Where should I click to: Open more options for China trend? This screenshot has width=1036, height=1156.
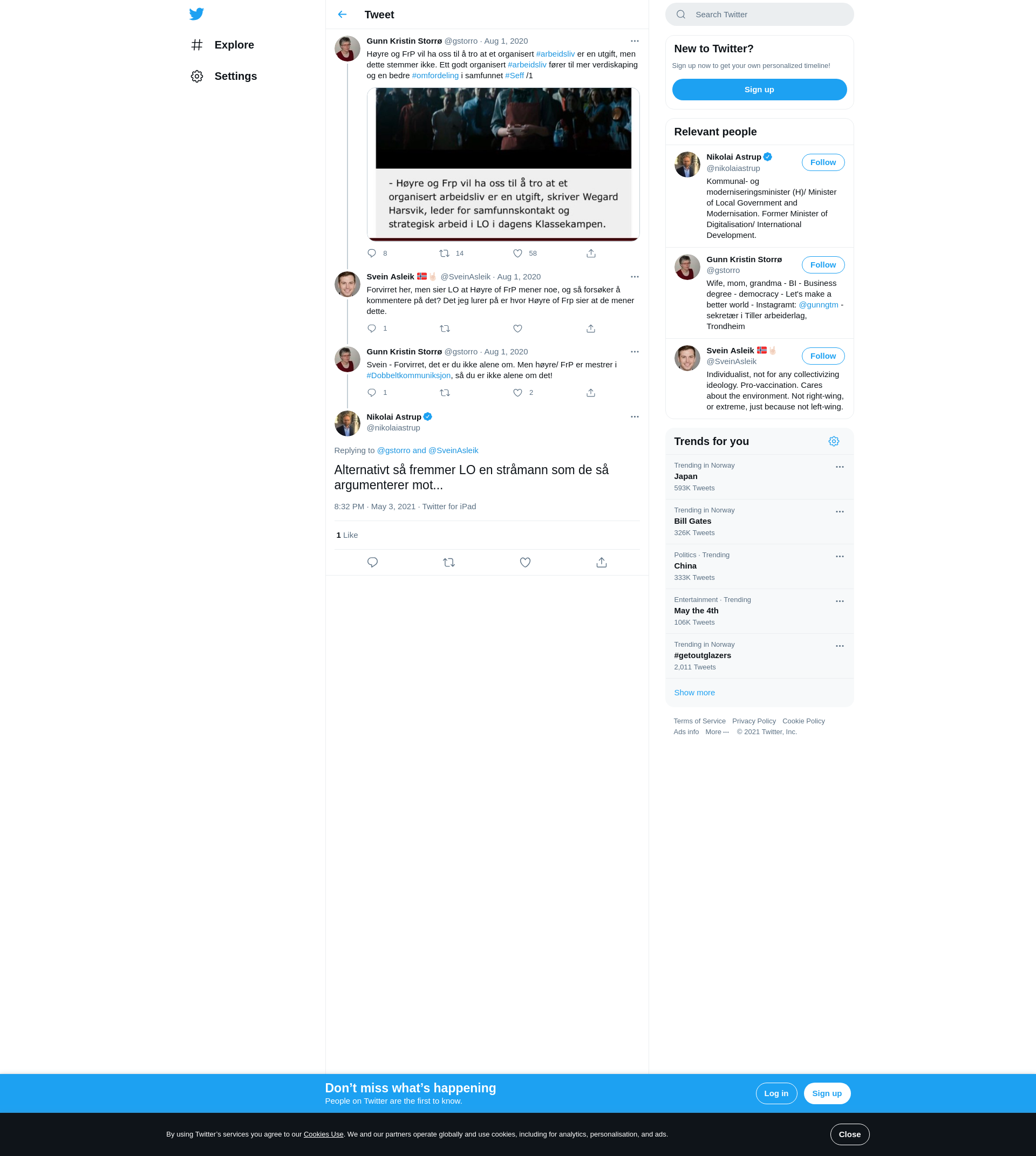[x=839, y=556]
